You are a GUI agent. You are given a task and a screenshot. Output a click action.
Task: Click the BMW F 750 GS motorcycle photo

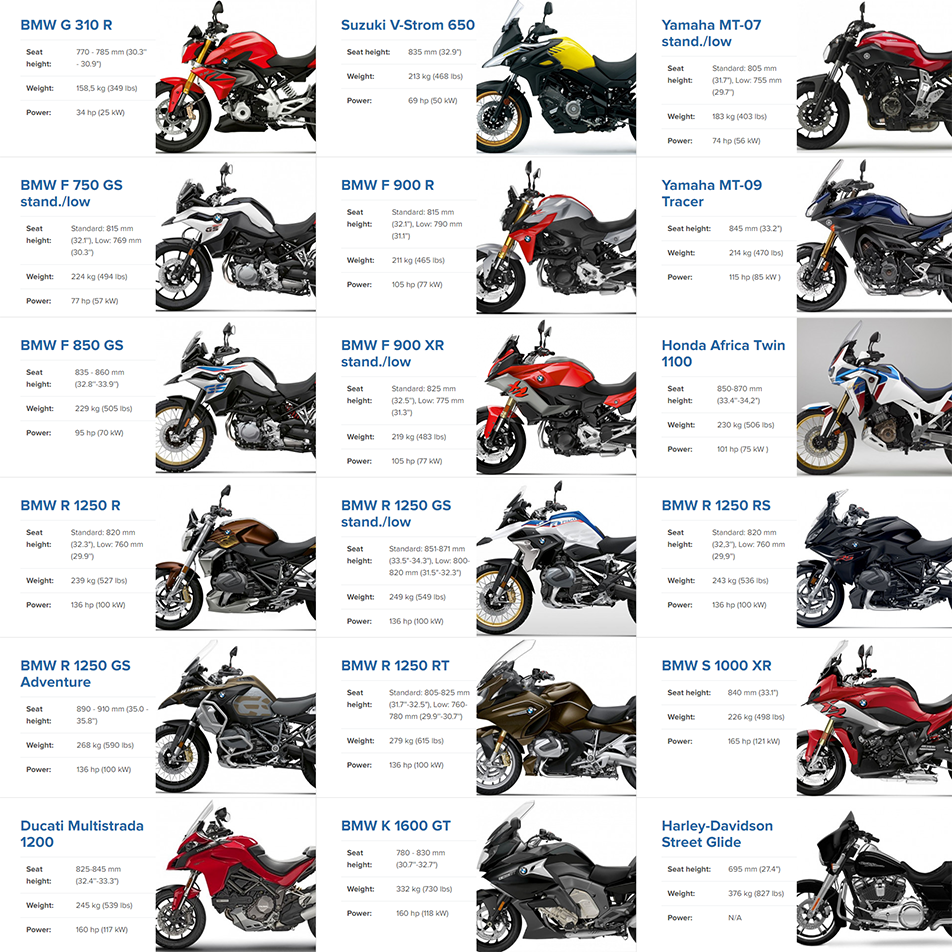[236, 237]
